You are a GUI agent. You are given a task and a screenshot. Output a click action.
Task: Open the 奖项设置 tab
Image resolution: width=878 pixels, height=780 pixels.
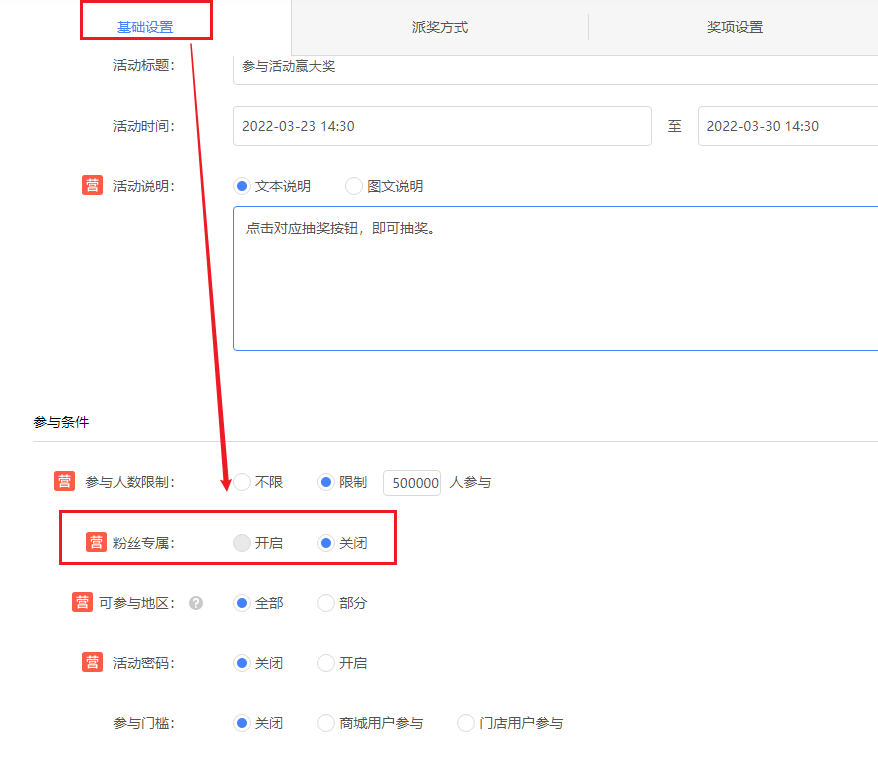pyautogui.click(x=735, y=27)
